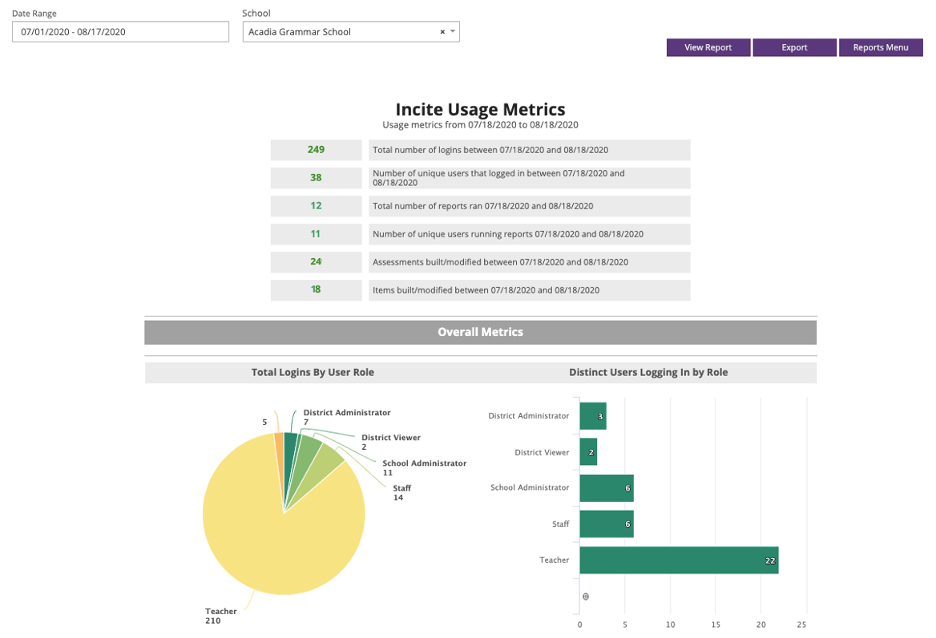The height and width of the screenshot is (638, 936).
Task: Click the 38 unique users value
Action: [316, 178]
